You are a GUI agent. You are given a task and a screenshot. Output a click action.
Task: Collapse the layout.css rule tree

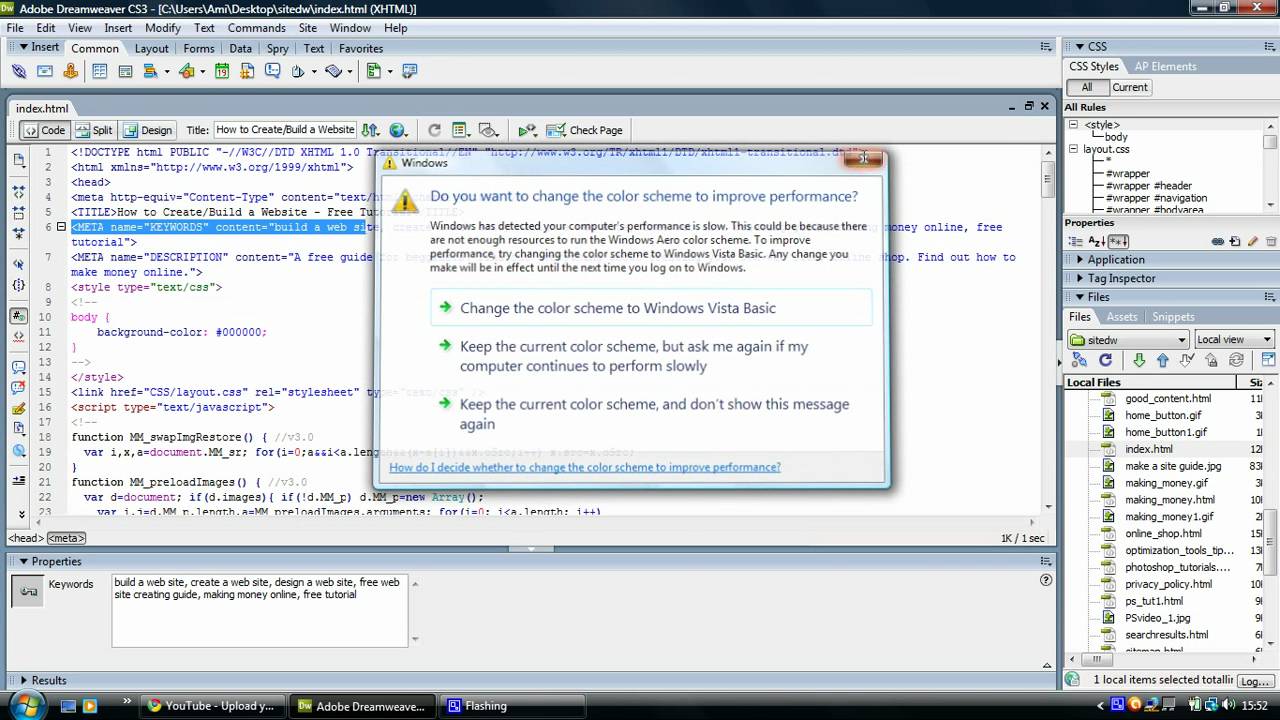[1073, 149]
